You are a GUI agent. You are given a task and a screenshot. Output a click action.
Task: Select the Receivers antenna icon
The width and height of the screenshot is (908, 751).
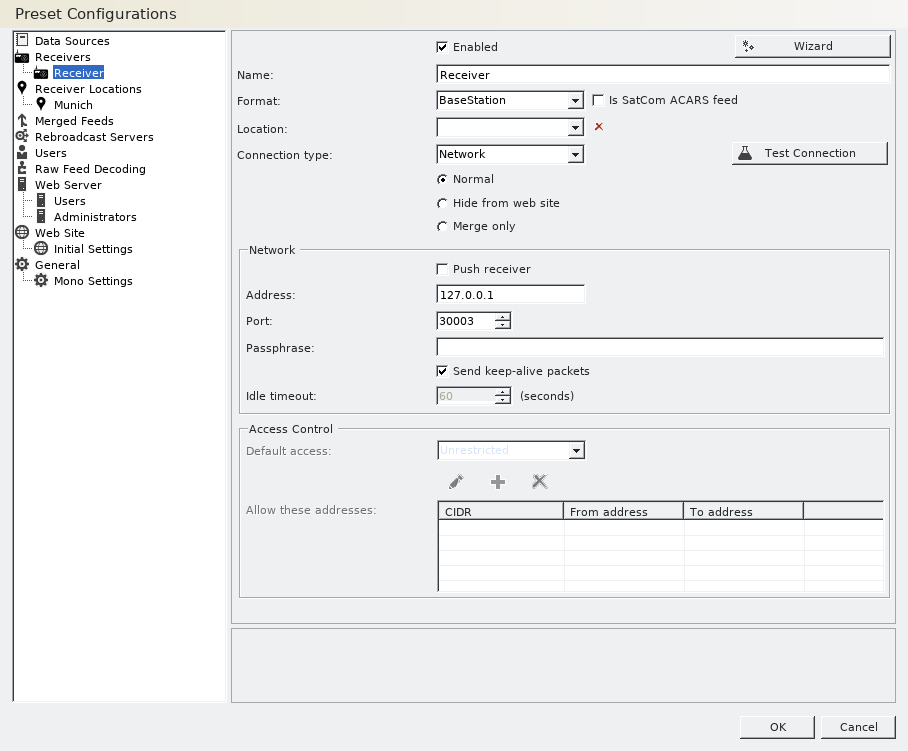coord(22,57)
